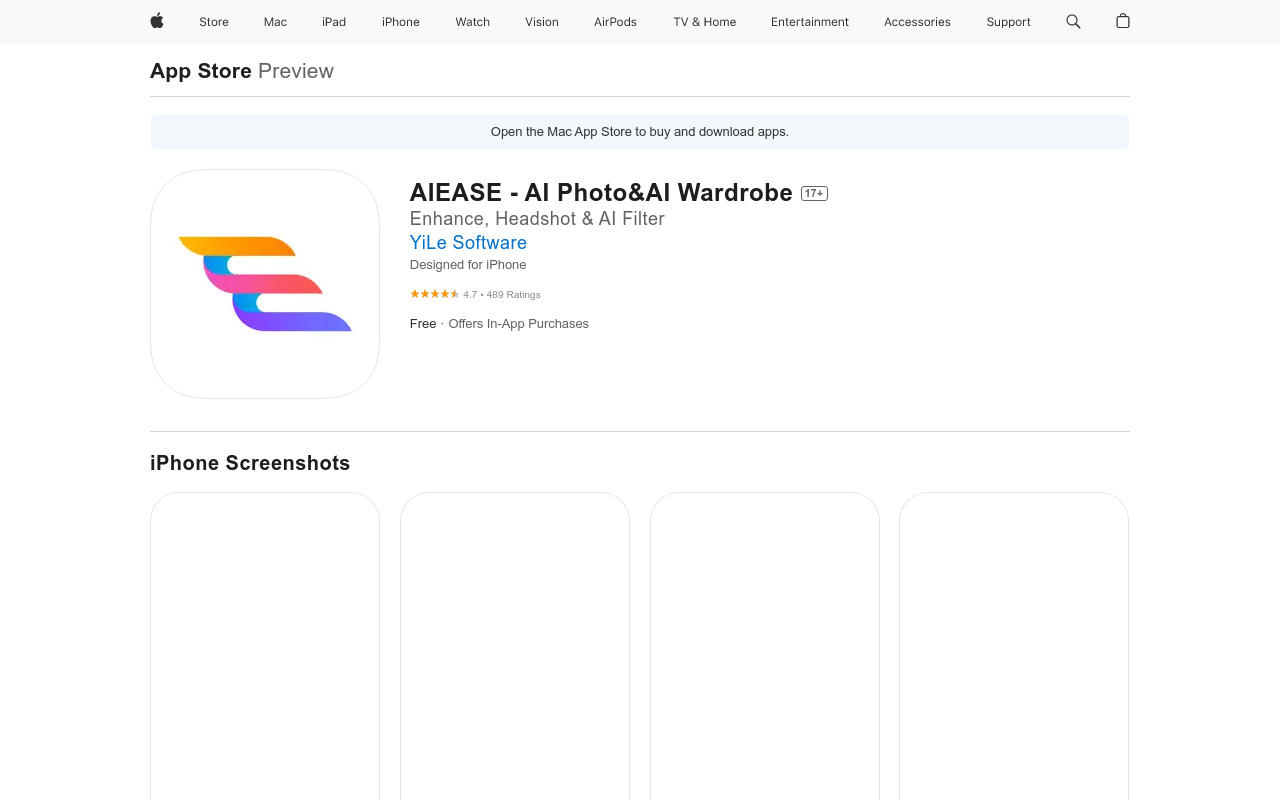
Task: Click the Open the Mac App Store banner
Action: tap(640, 132)
